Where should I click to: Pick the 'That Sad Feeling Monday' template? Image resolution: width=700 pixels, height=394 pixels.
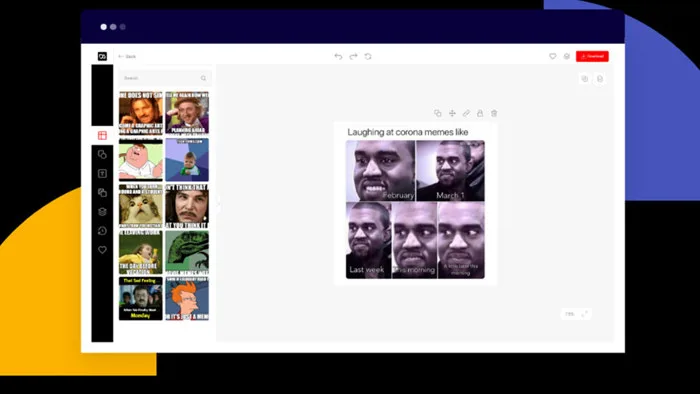(141, 299)
